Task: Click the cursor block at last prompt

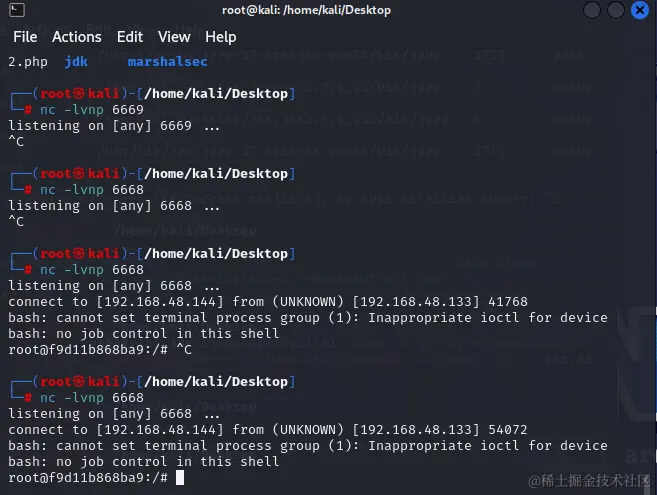Action: tap(180, 477)
